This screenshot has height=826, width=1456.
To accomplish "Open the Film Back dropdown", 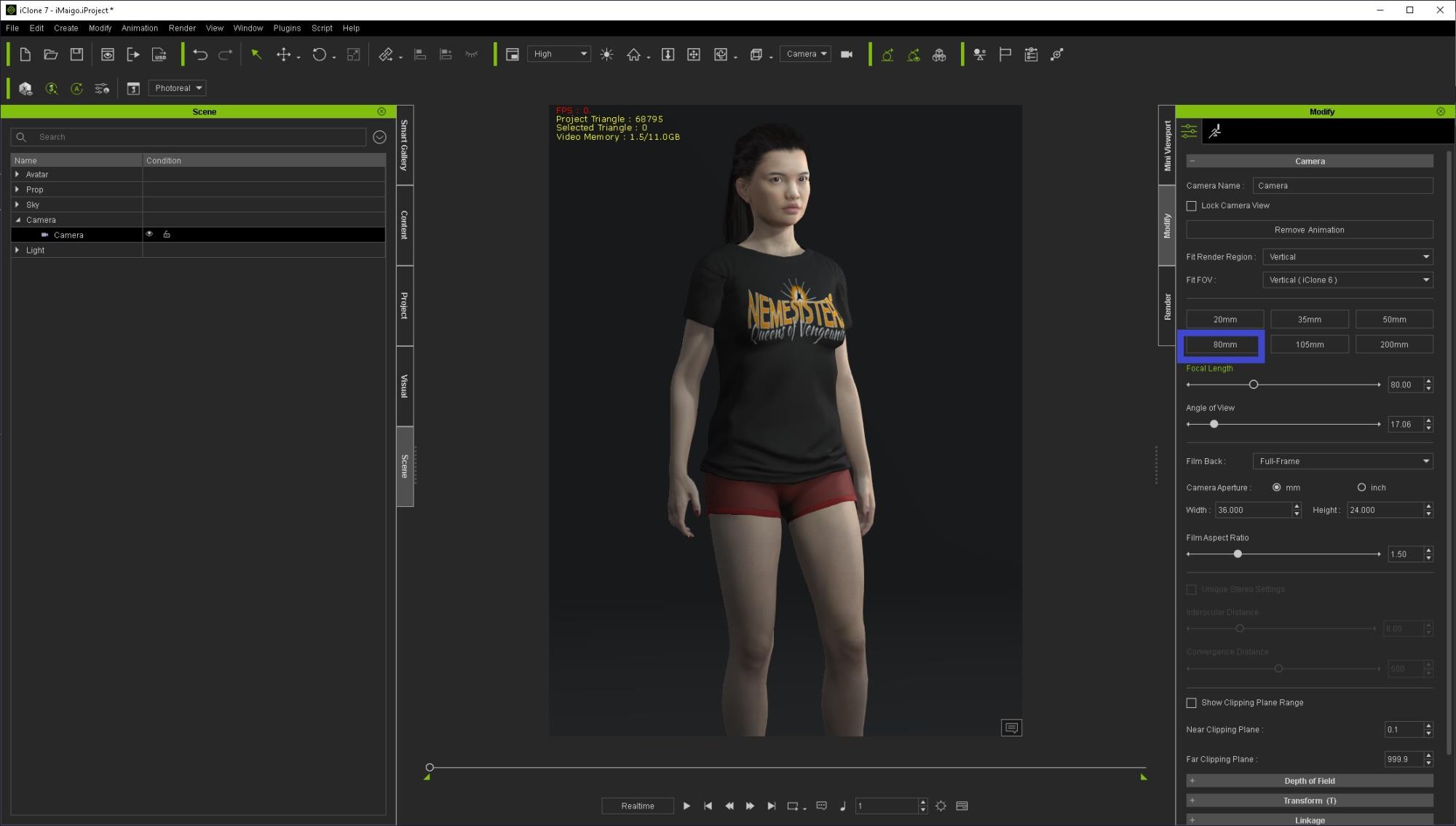I will (x=1342, y=461).
